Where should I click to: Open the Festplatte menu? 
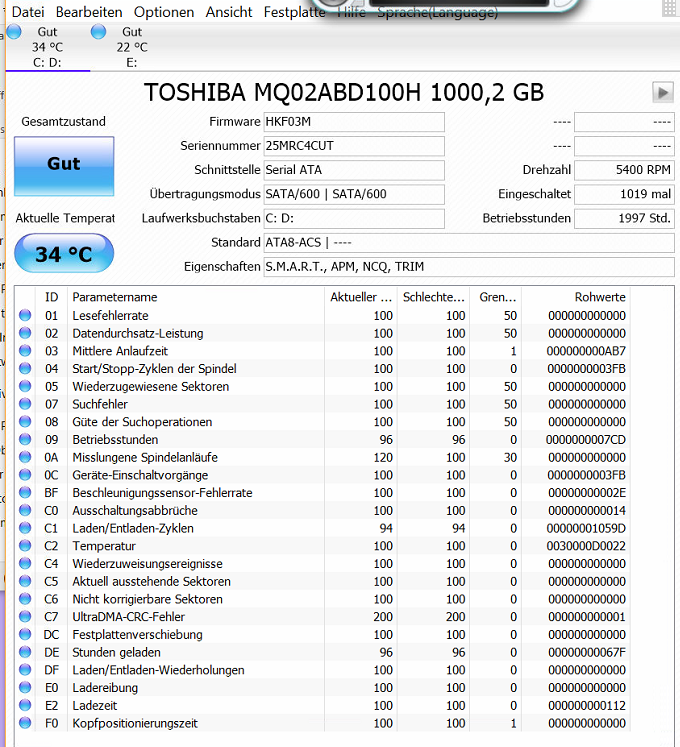294,12
